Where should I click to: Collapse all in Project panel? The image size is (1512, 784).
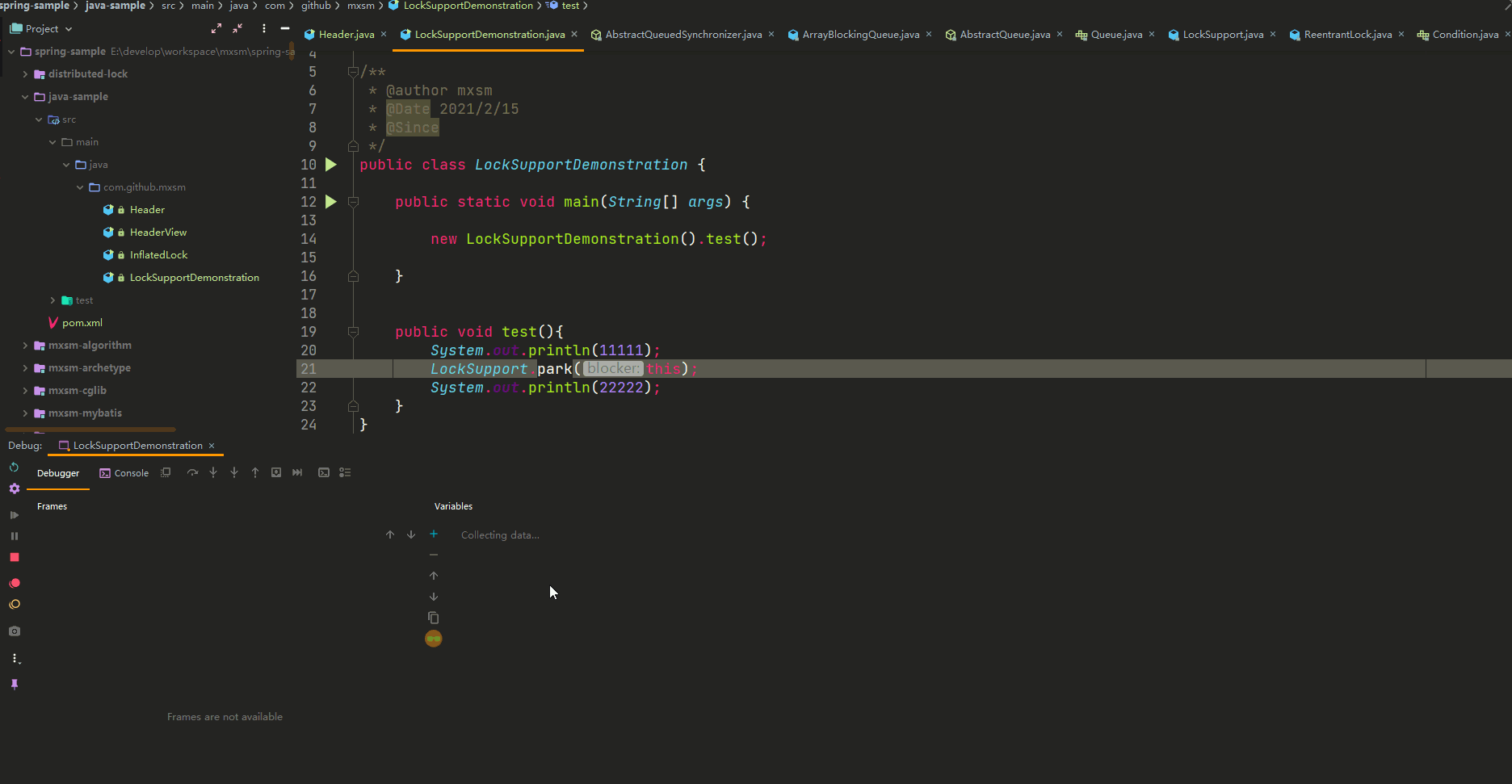tap(237, 28)
